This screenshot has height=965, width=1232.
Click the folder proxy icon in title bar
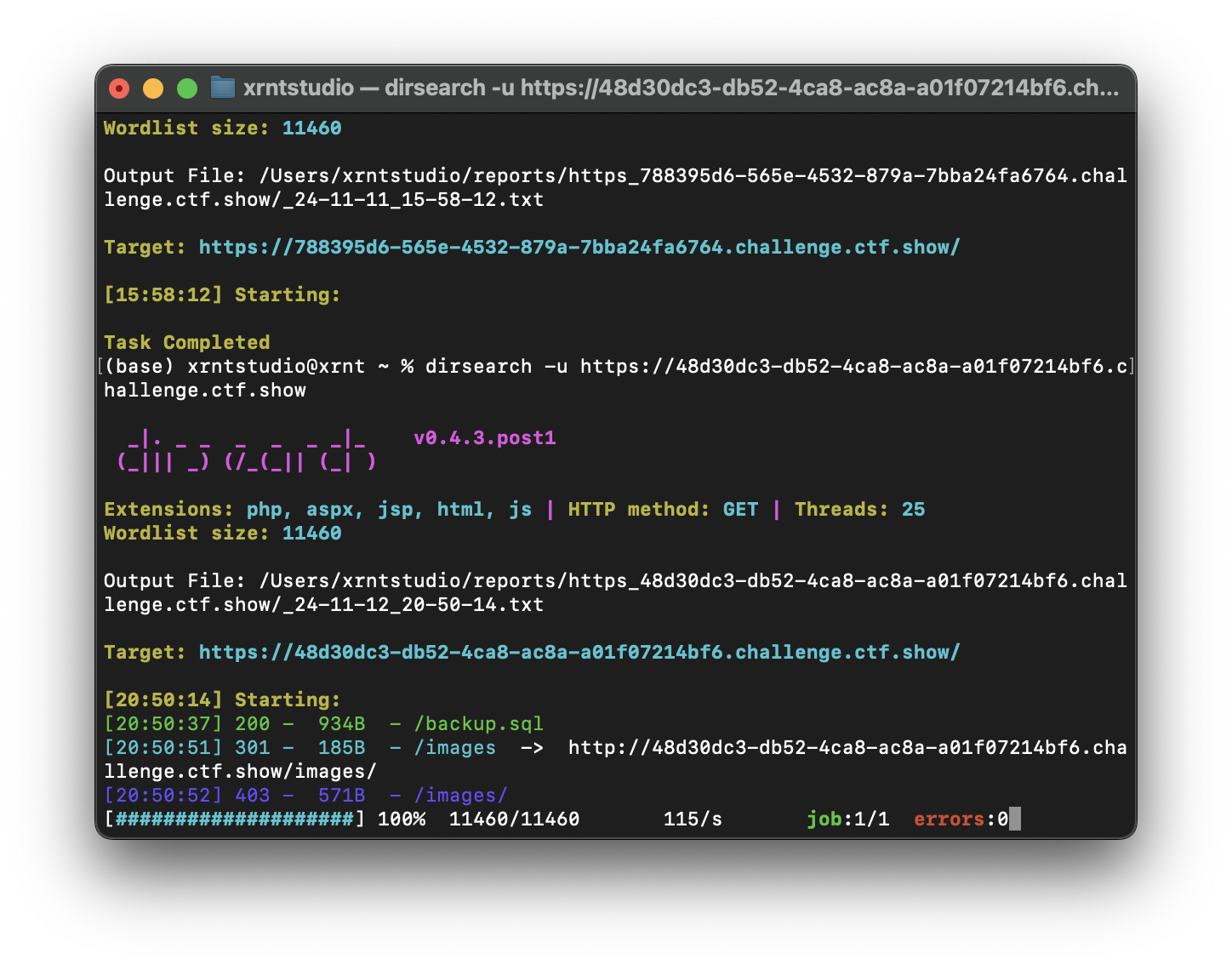(223, 87)
